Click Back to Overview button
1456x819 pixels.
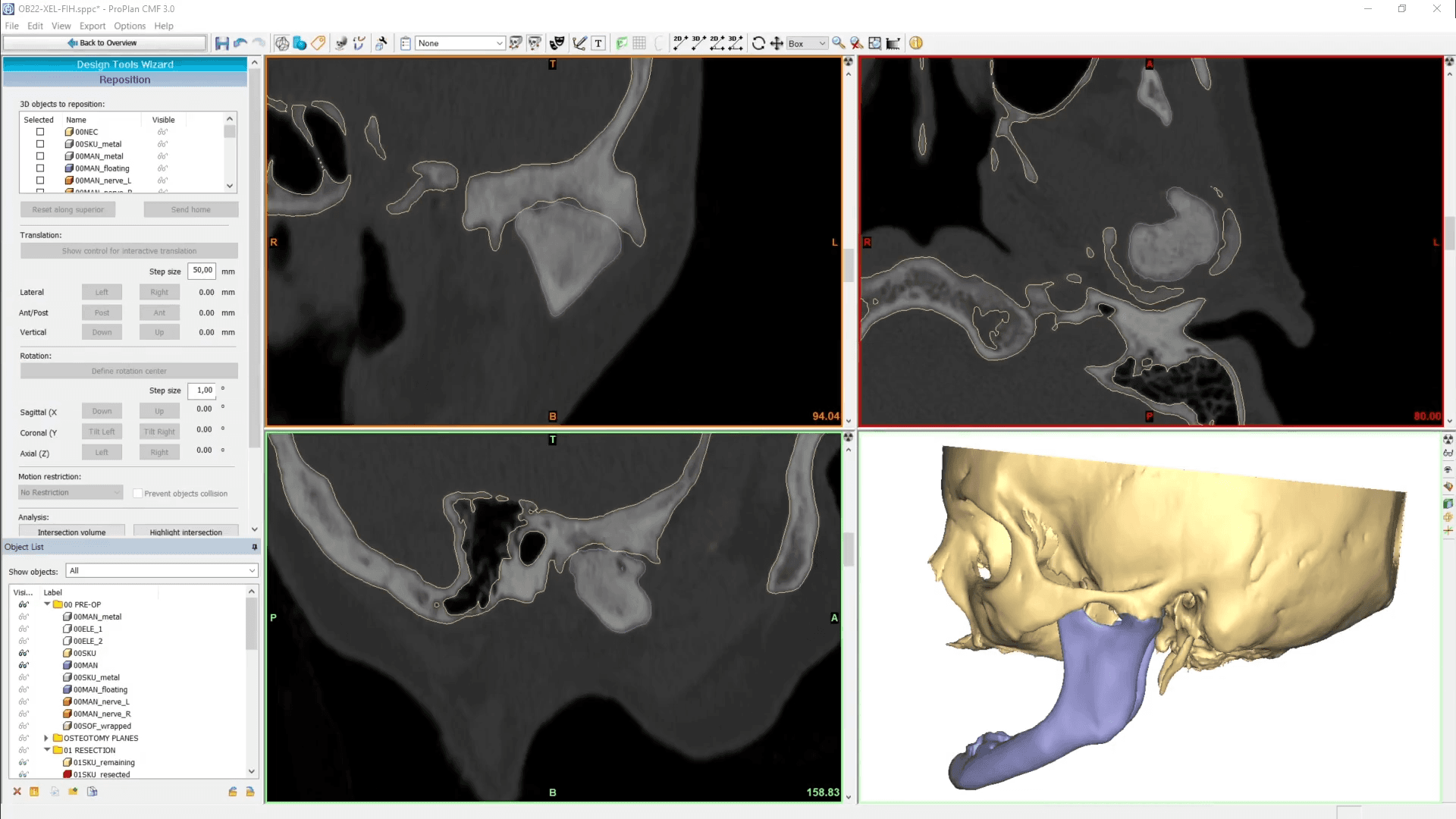104,43
